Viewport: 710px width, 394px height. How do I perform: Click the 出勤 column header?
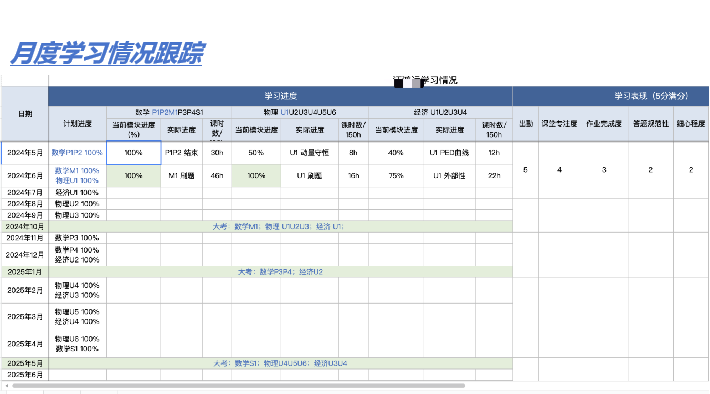point(526,124)
